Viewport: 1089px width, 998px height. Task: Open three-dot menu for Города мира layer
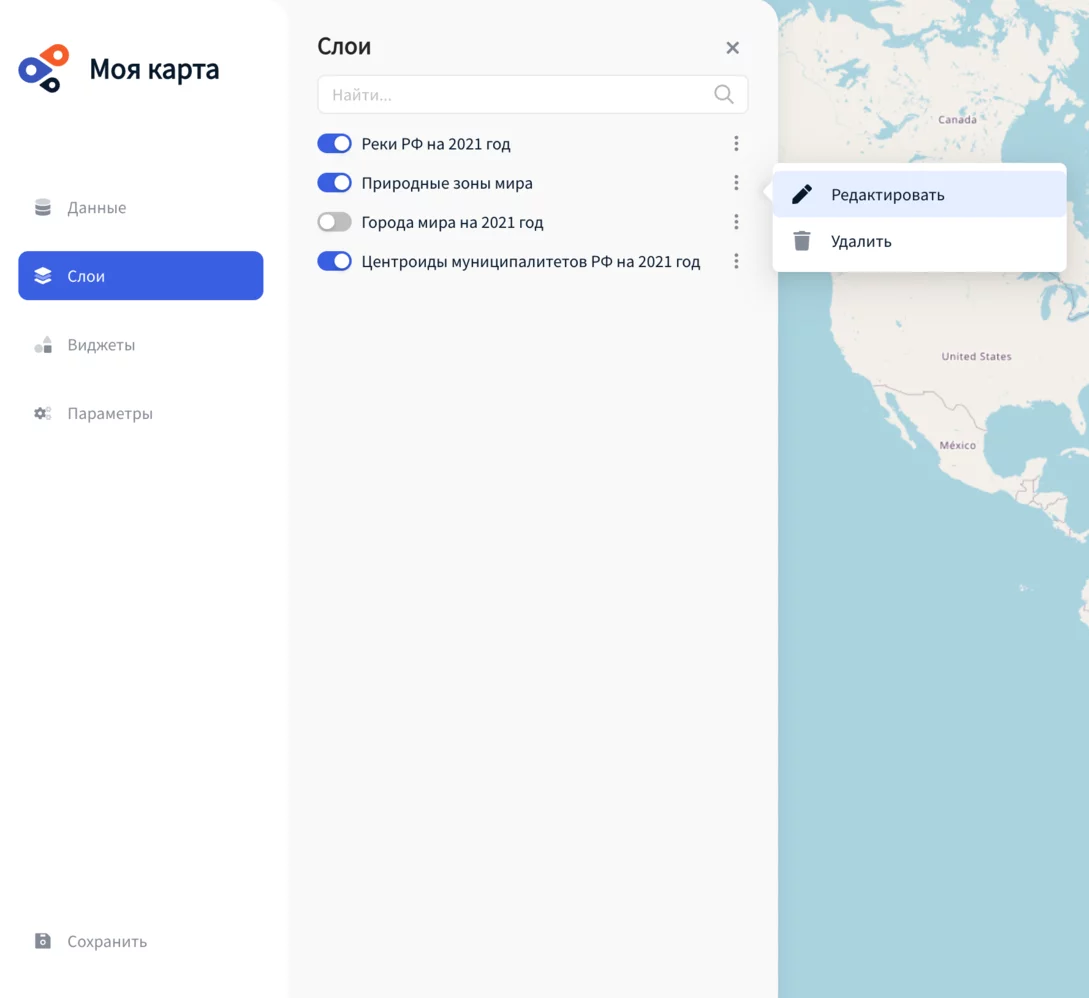pyautogui.click(x=736, y=222)
